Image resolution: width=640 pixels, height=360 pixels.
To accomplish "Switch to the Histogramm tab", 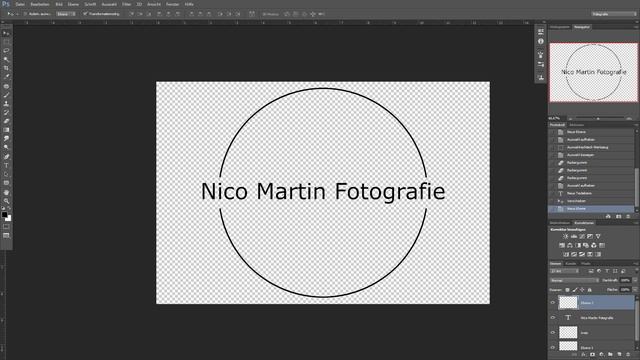I will tap(560, 27).
